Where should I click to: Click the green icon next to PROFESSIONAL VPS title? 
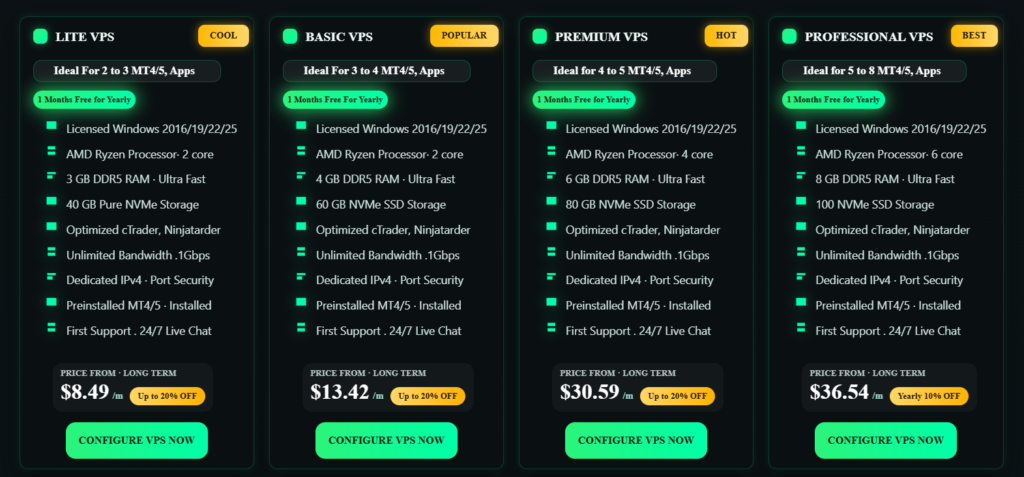(x=790, y=37)
